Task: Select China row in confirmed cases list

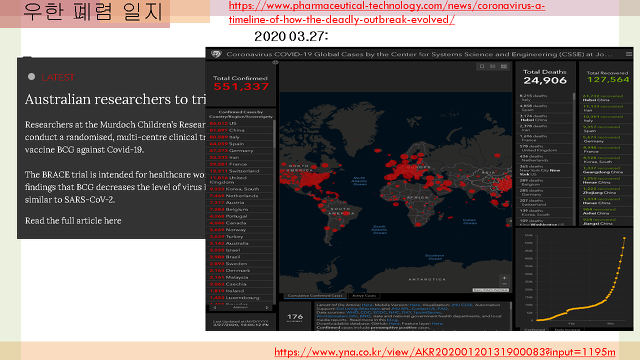Action: [x=240, y=130]
